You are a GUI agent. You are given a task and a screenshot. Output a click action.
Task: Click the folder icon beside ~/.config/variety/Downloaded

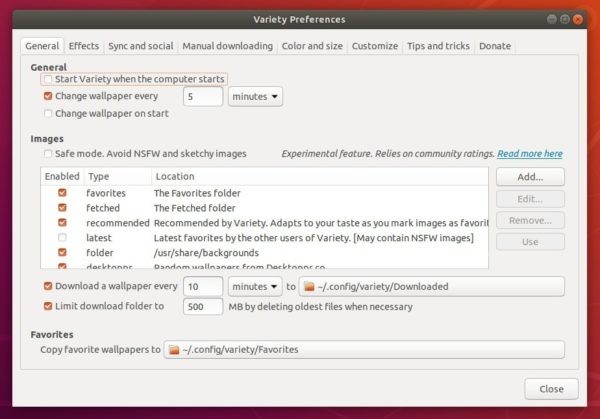(x=310, y=287)
